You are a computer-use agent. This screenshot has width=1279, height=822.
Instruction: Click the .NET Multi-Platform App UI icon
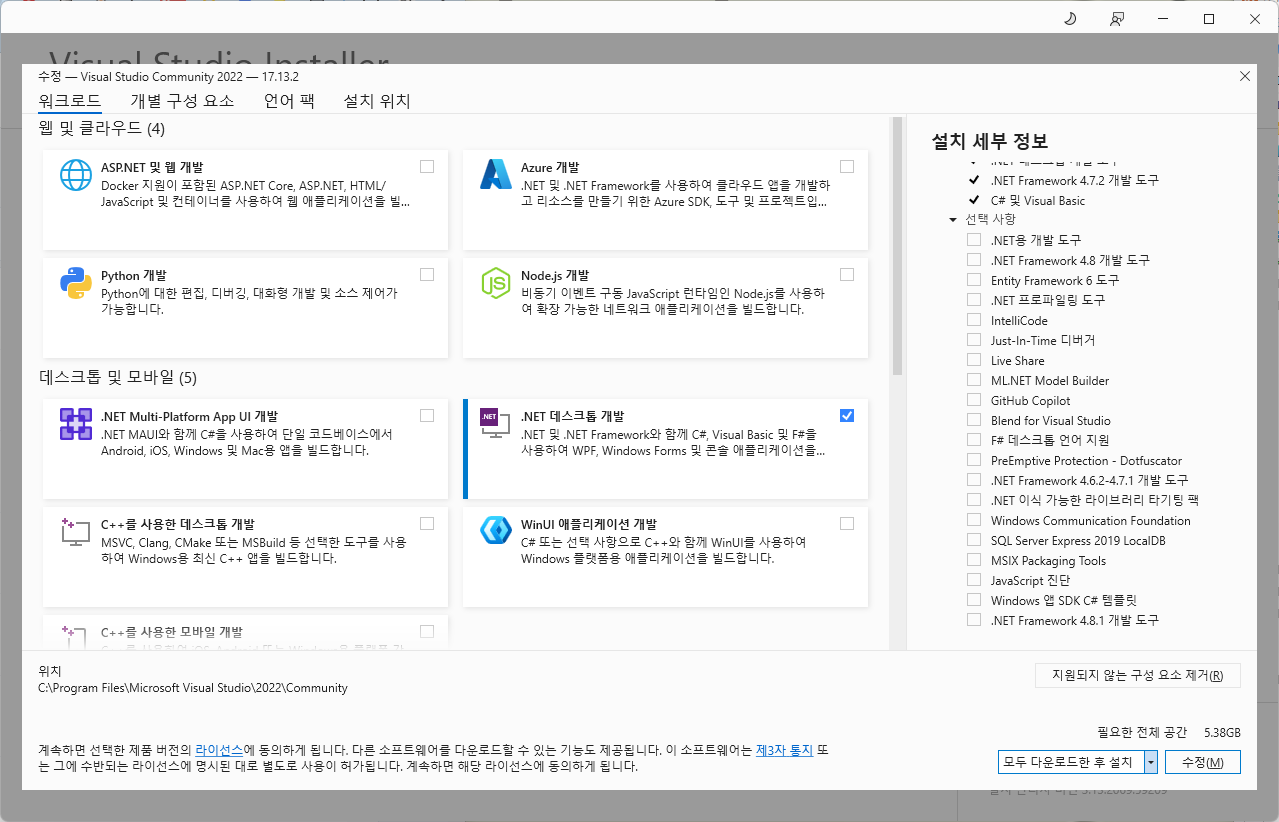76,424
